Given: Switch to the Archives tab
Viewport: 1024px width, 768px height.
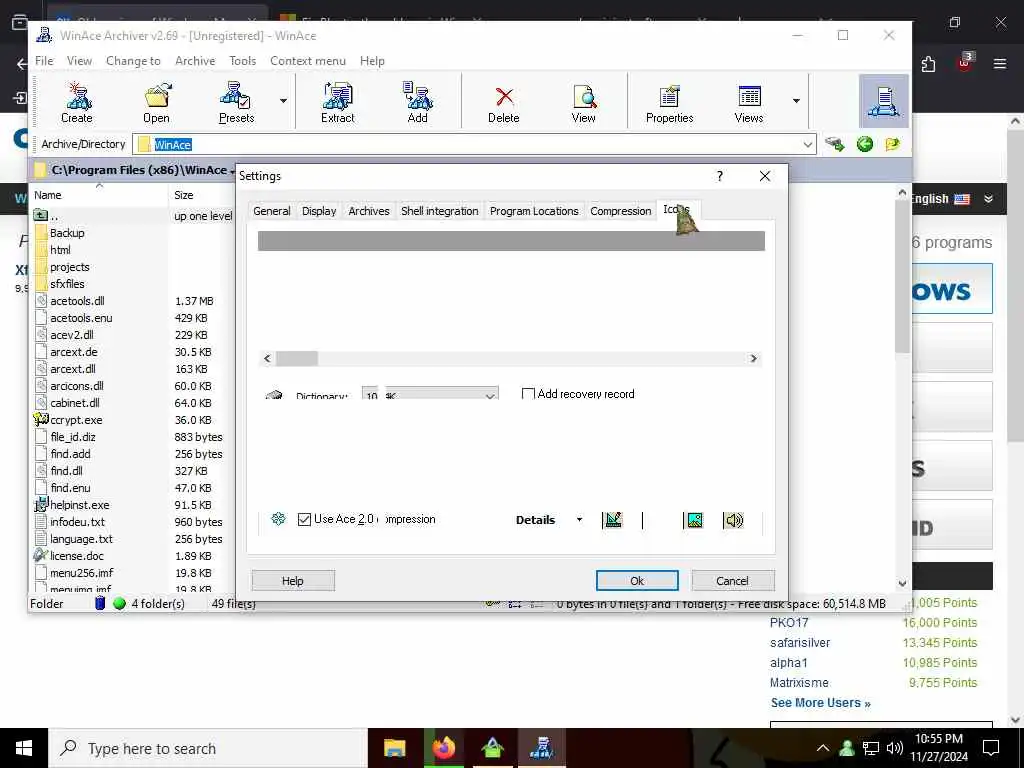Looking at the screenshot, I should click(368, 211).
